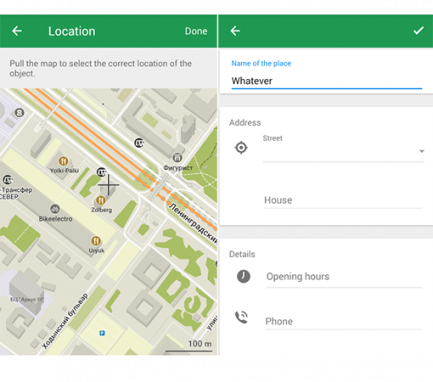Image resolution: width=433 pixels, height=382 pixels.
Task: Tap the crosshair at map center
Action: click(108, 185)
